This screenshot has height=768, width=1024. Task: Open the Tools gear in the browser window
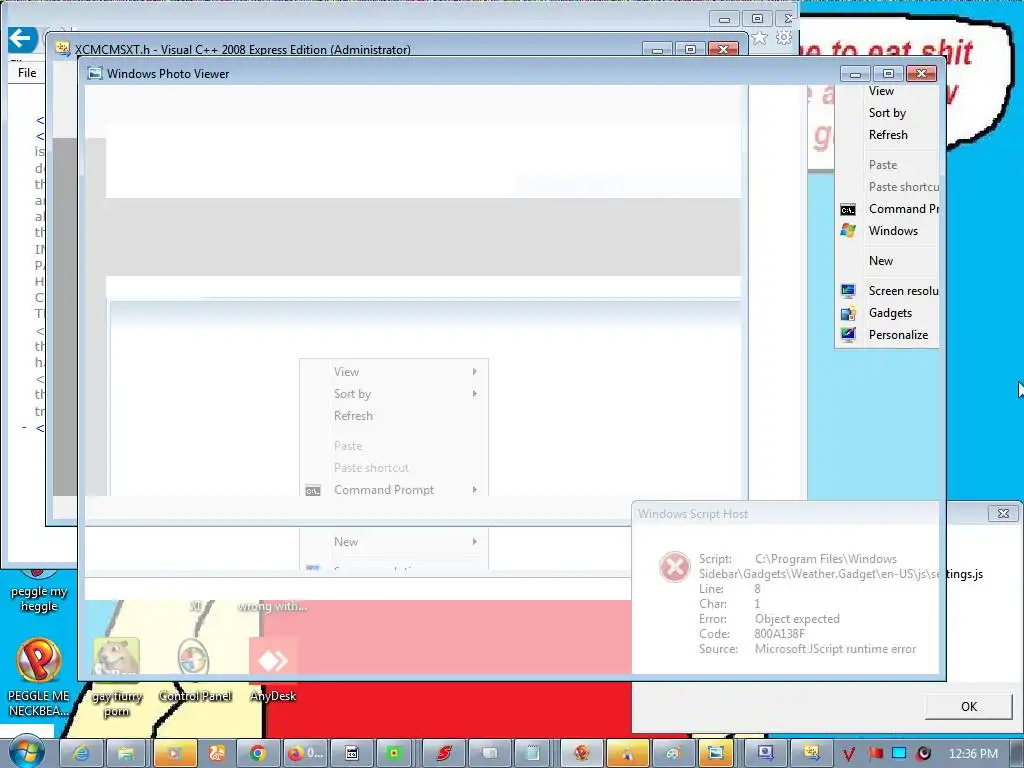coord(784,38)
